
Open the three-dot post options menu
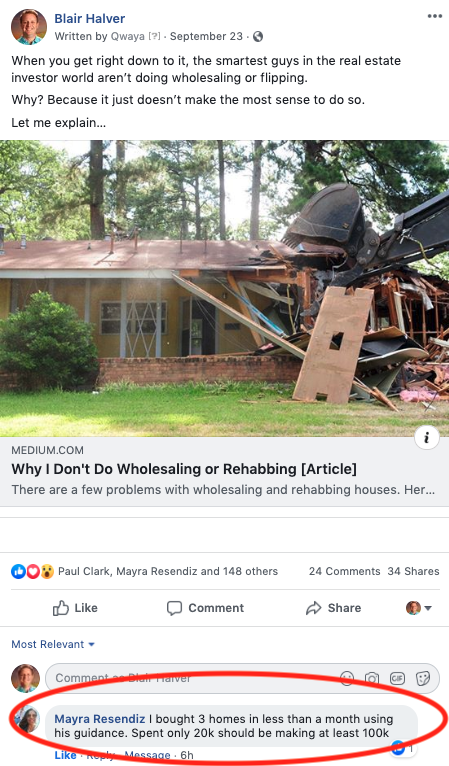click(434, 16)
